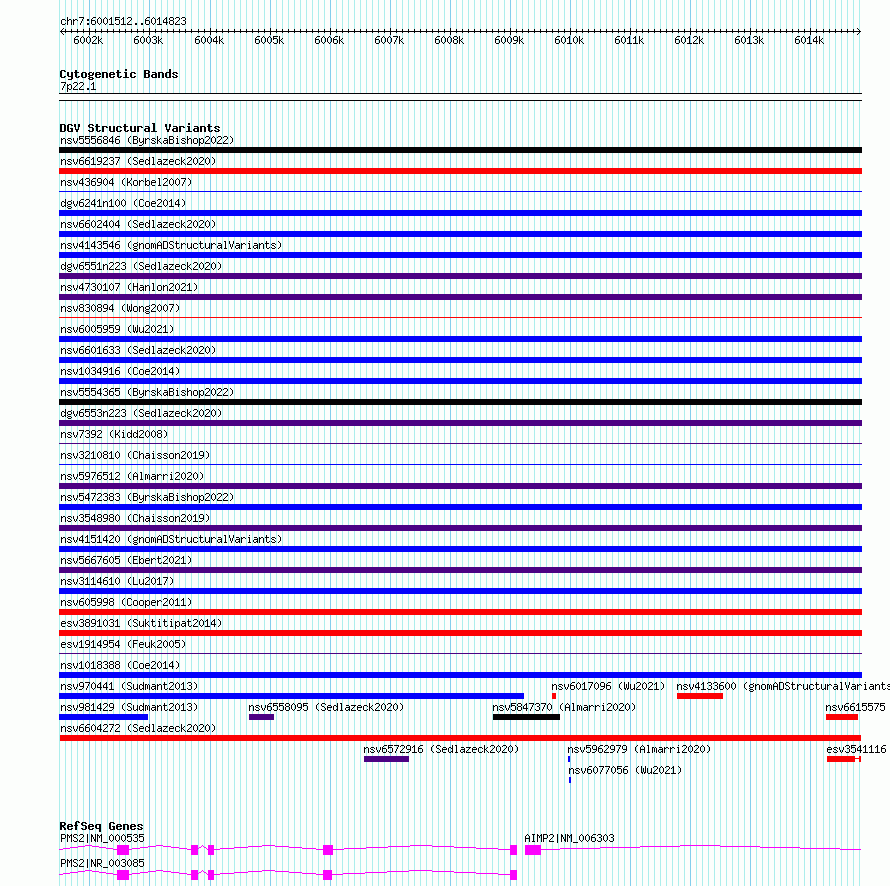Open transcript PMS2|NR_003085 label

(102, 863)
